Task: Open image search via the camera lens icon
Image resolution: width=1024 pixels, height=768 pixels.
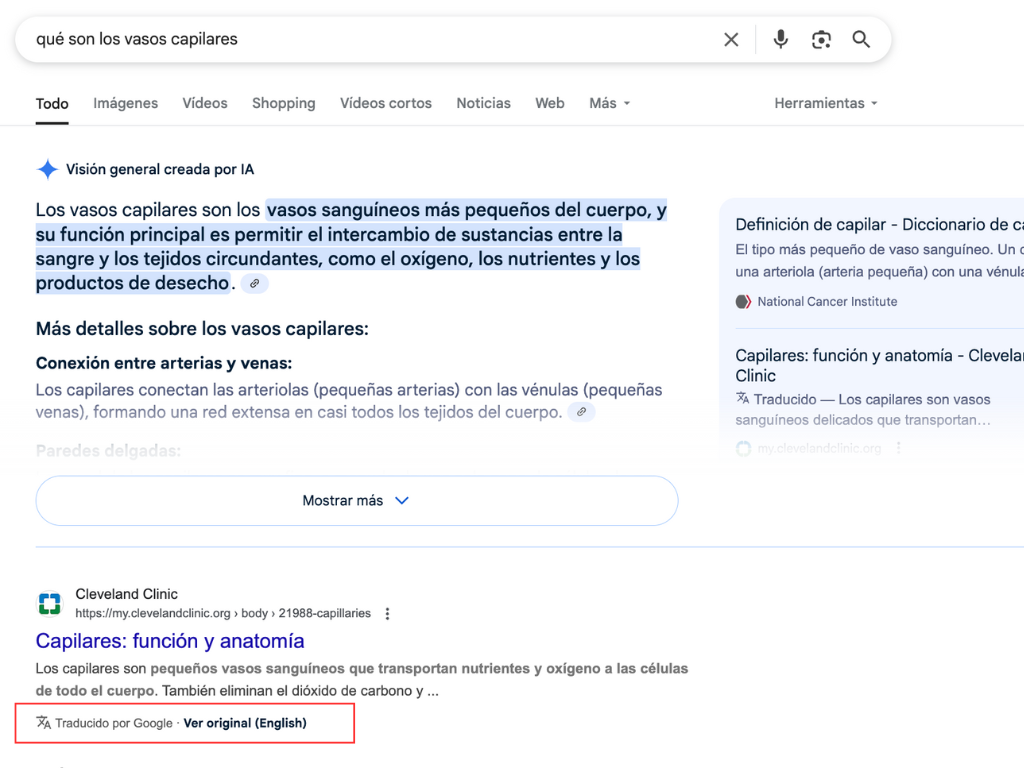Action: click(x=821, y=40)
